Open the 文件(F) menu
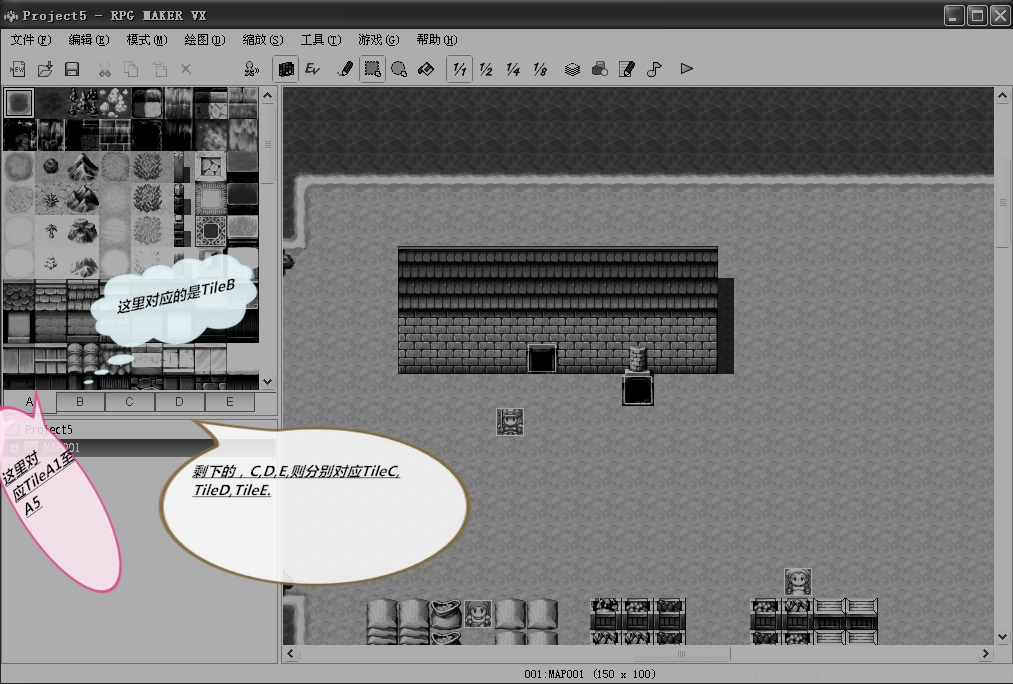This screenshot has width=1013, height=684. [x=31, y=40]
